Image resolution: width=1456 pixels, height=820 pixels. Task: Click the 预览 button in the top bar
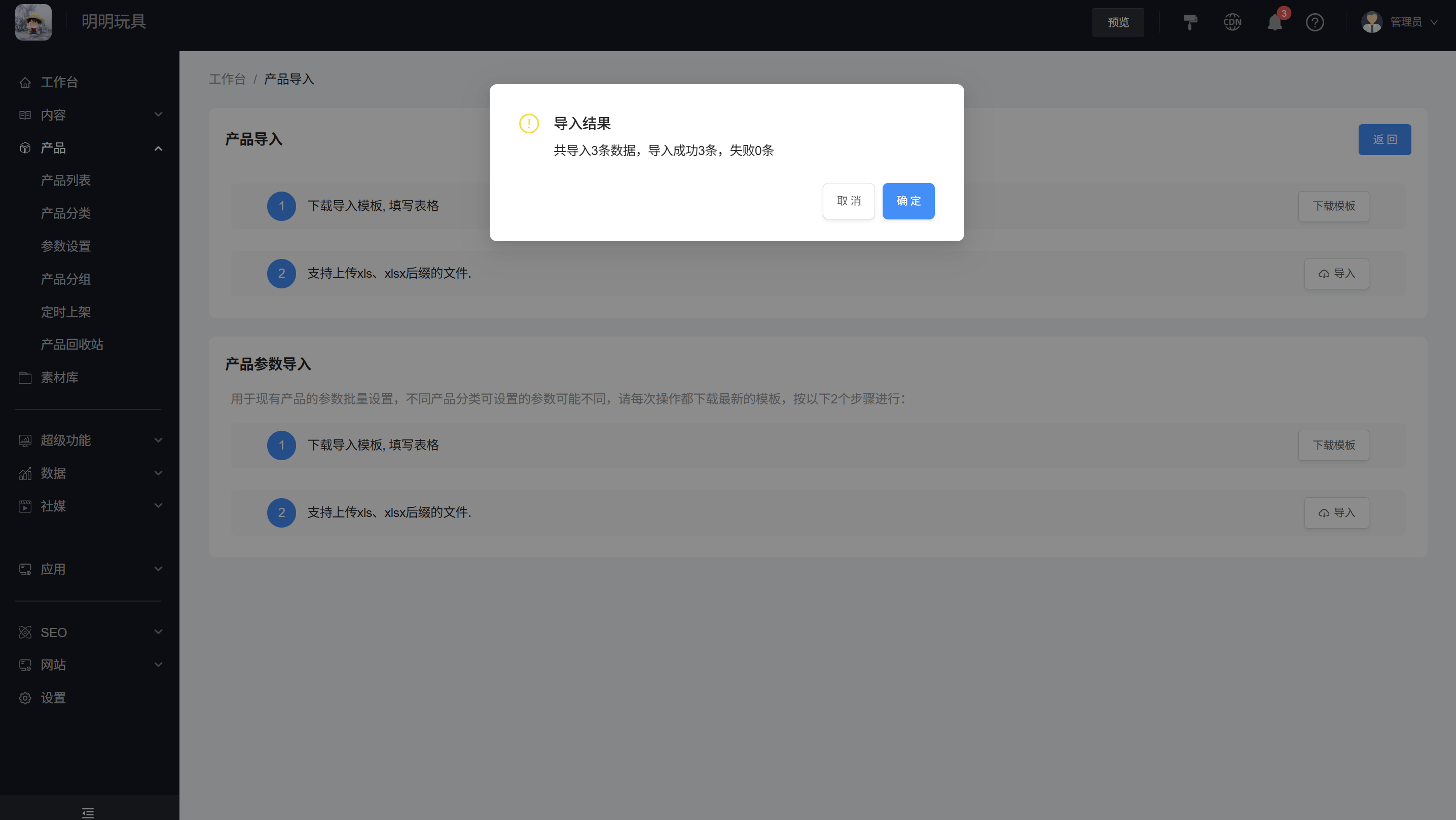click(1118, 22)
